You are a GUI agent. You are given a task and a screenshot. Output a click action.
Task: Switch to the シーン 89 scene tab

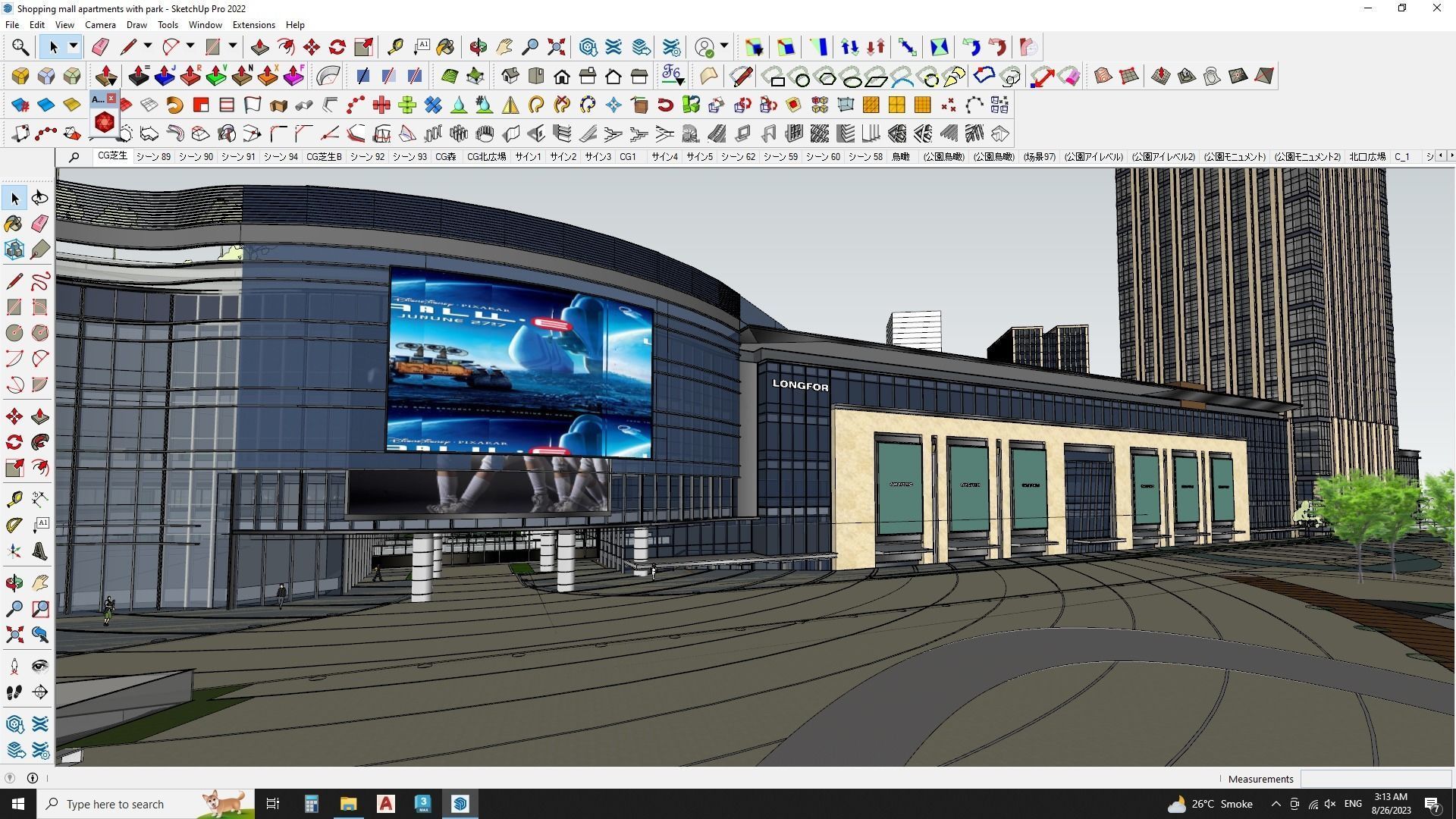click(153, 157)
